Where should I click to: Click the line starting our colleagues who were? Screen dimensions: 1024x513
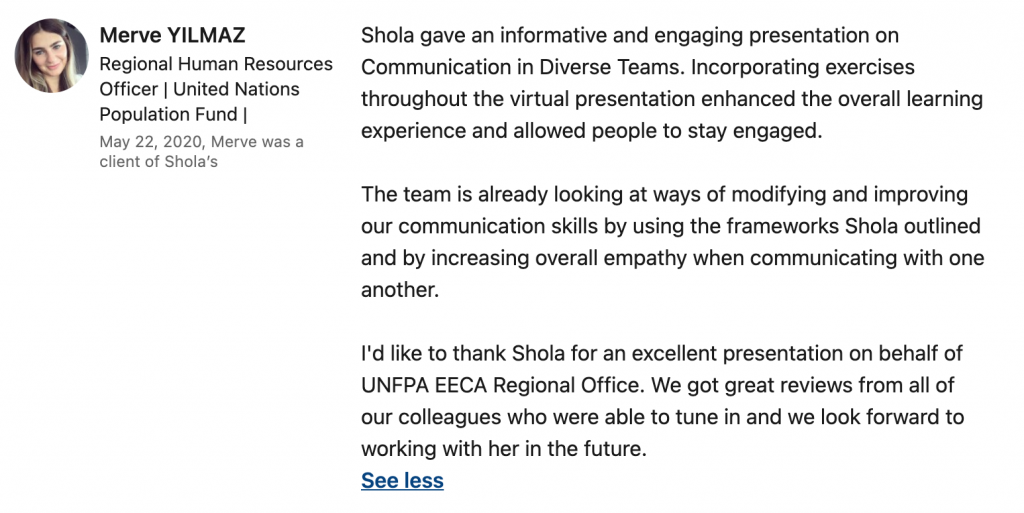pos(662,417)
